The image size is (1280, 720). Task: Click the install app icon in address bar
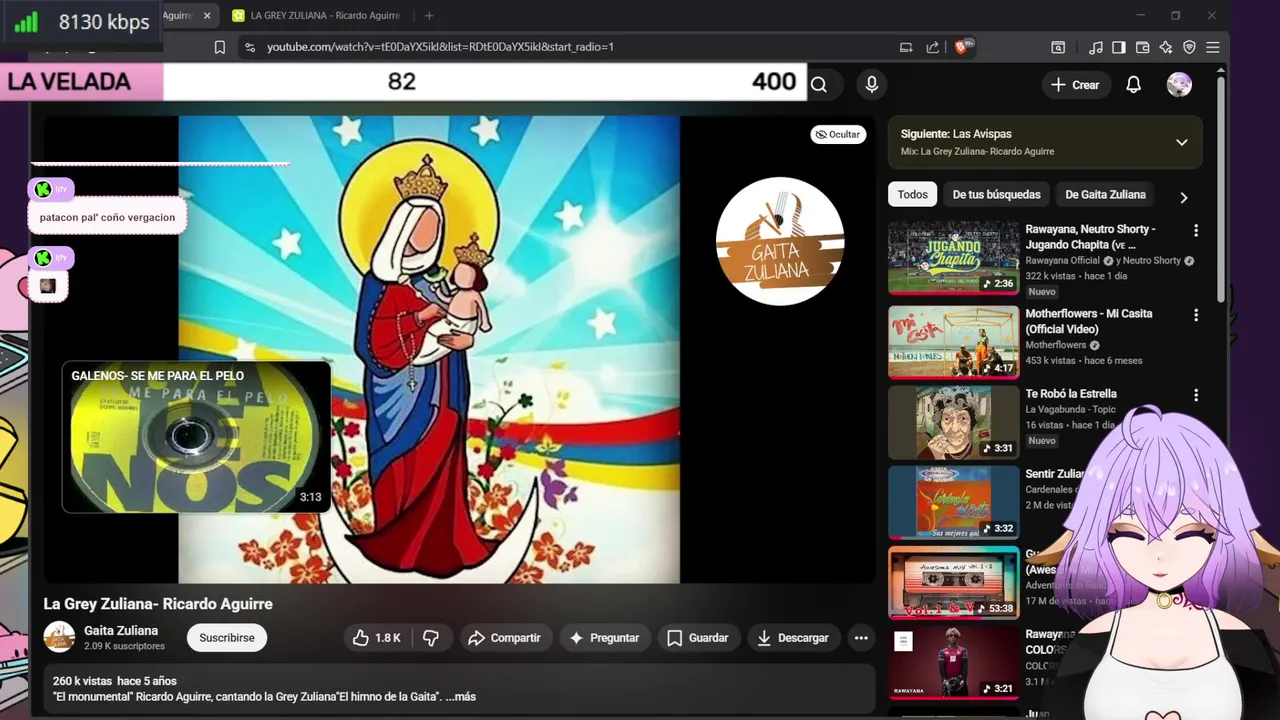906,47
